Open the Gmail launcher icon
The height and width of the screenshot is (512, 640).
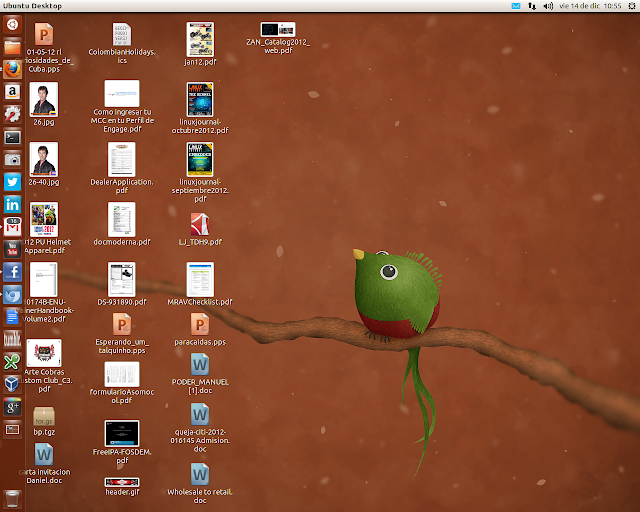[x=12, y=227]
